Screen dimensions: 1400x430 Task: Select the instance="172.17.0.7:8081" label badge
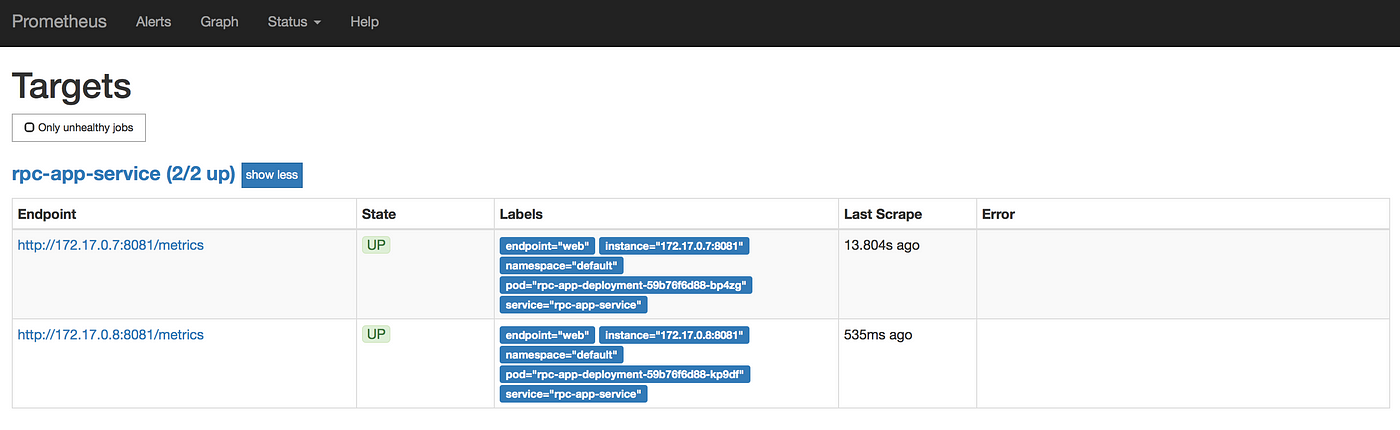coord(674,246)
